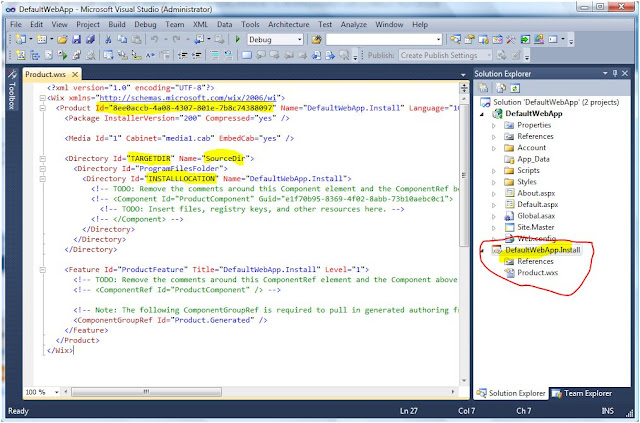This screenshot has height=423, width=640.
Task: Click the Navigate Backward icon
Action: [199, 40]
